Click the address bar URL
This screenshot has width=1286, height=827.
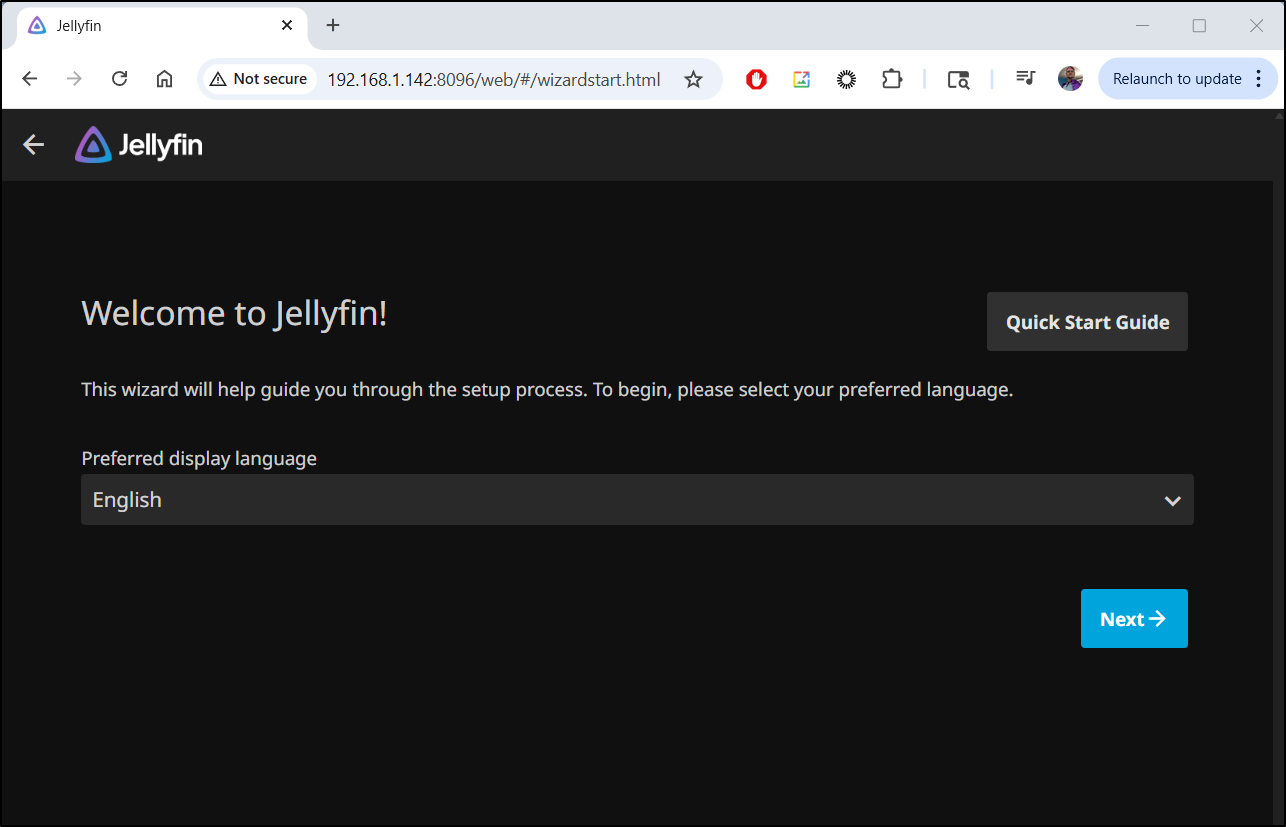[494, 79]
